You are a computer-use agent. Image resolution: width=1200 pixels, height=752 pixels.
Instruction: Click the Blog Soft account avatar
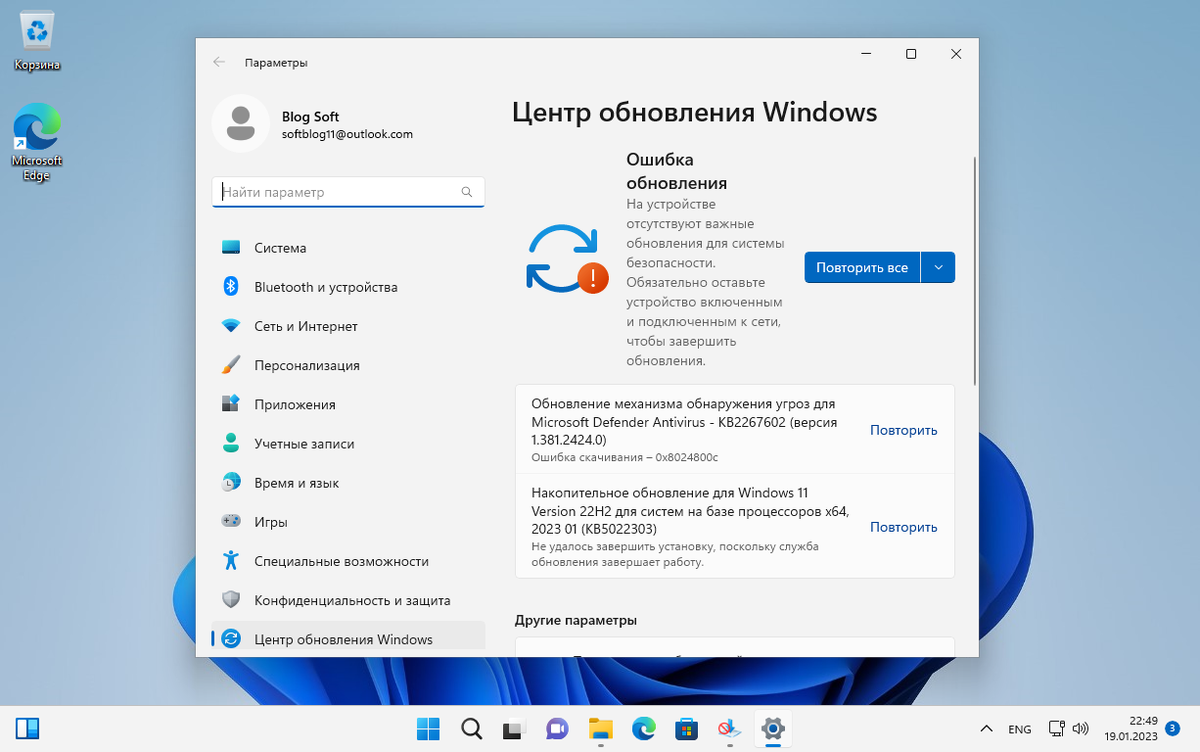[241, 123]
